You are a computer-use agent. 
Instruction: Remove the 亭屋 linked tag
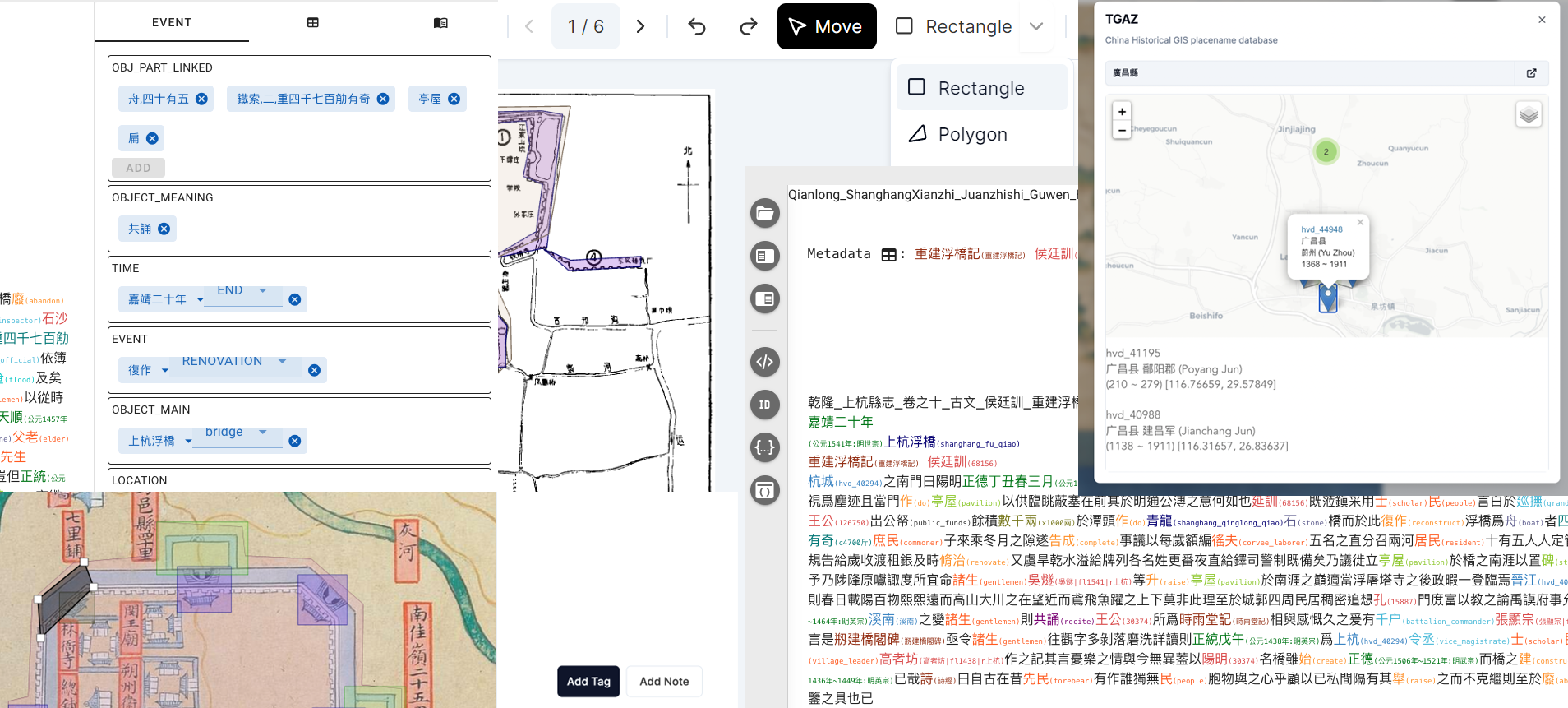click(454, 99)
